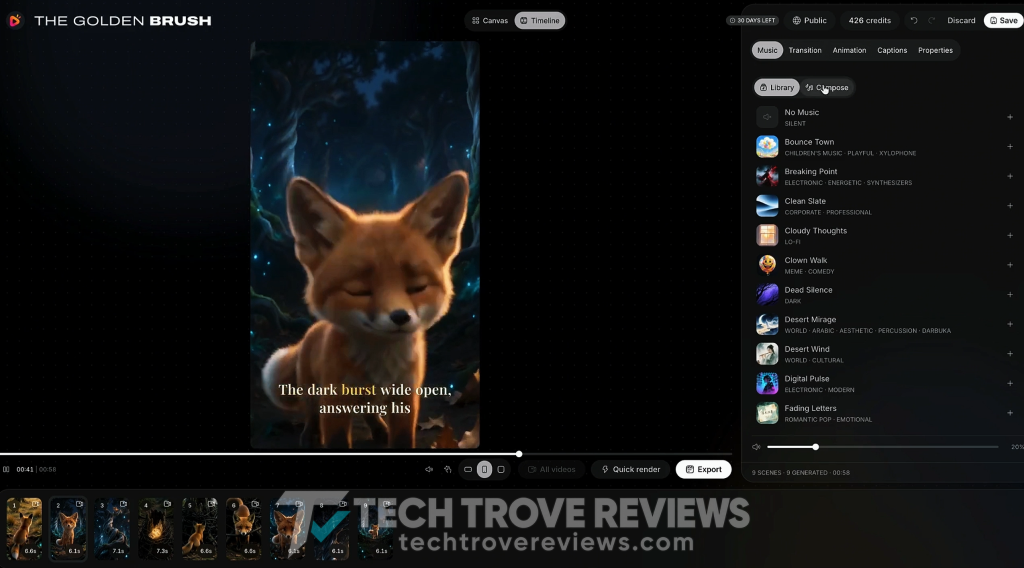Add Clown Walk track

pyautogui.click(x=1010, y=265)
